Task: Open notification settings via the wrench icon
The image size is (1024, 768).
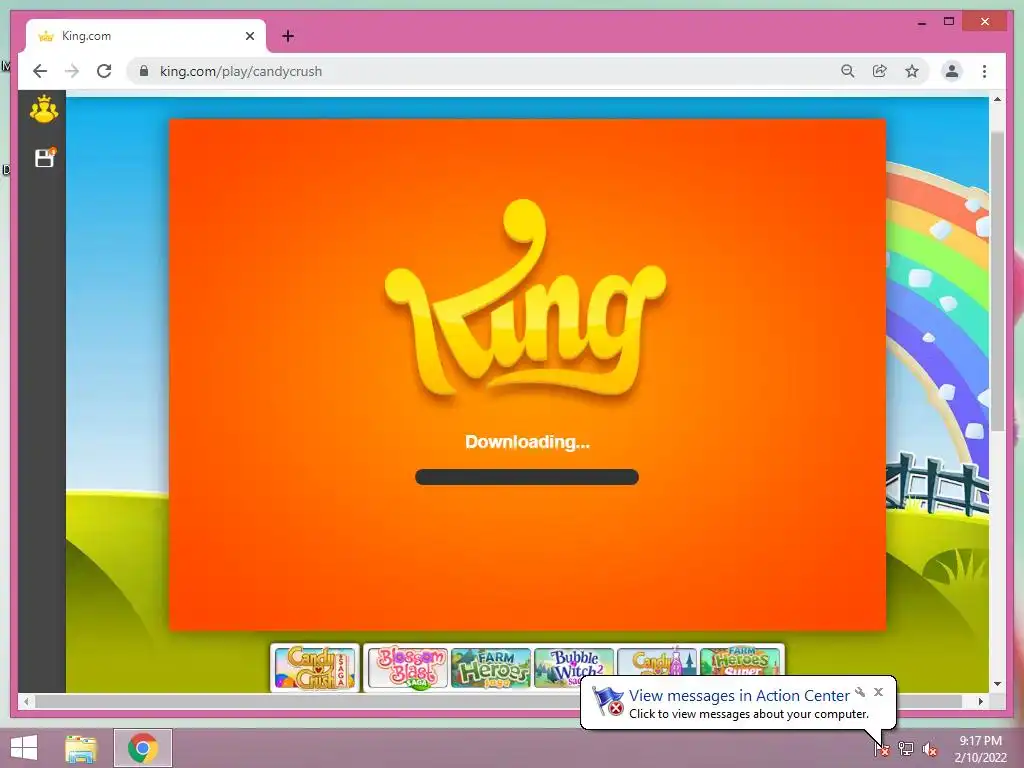Action: (x=860, y=692)
